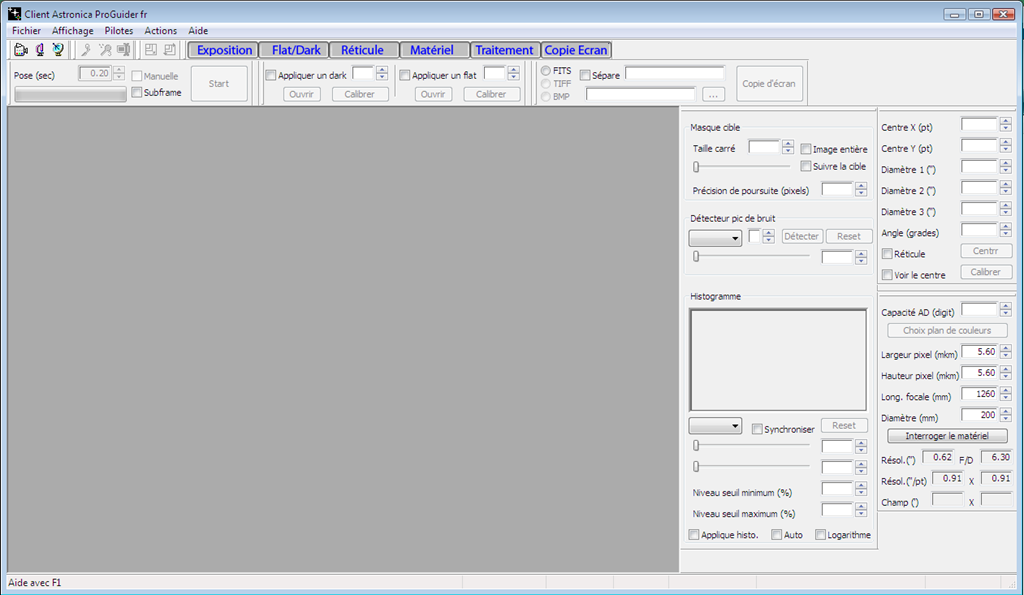Viewport: 1024px width, 595px height.
Task: Switch to the Exposition tab
Action: pos(223,50)
